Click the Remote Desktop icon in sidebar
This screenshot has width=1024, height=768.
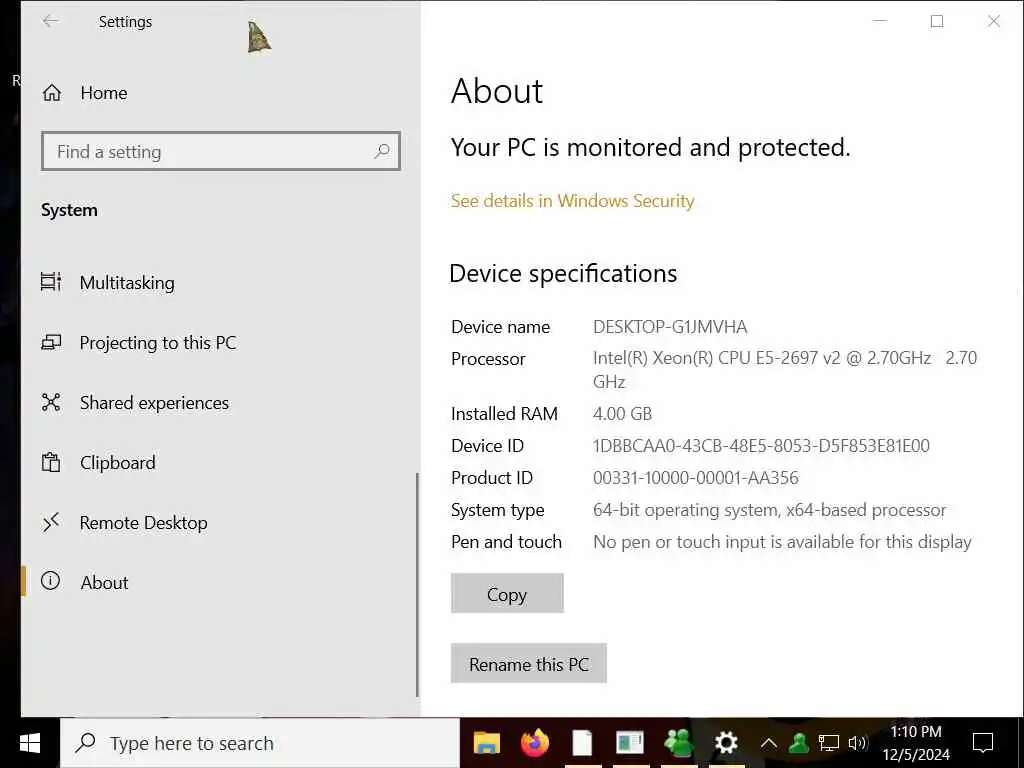coord(51,522)
